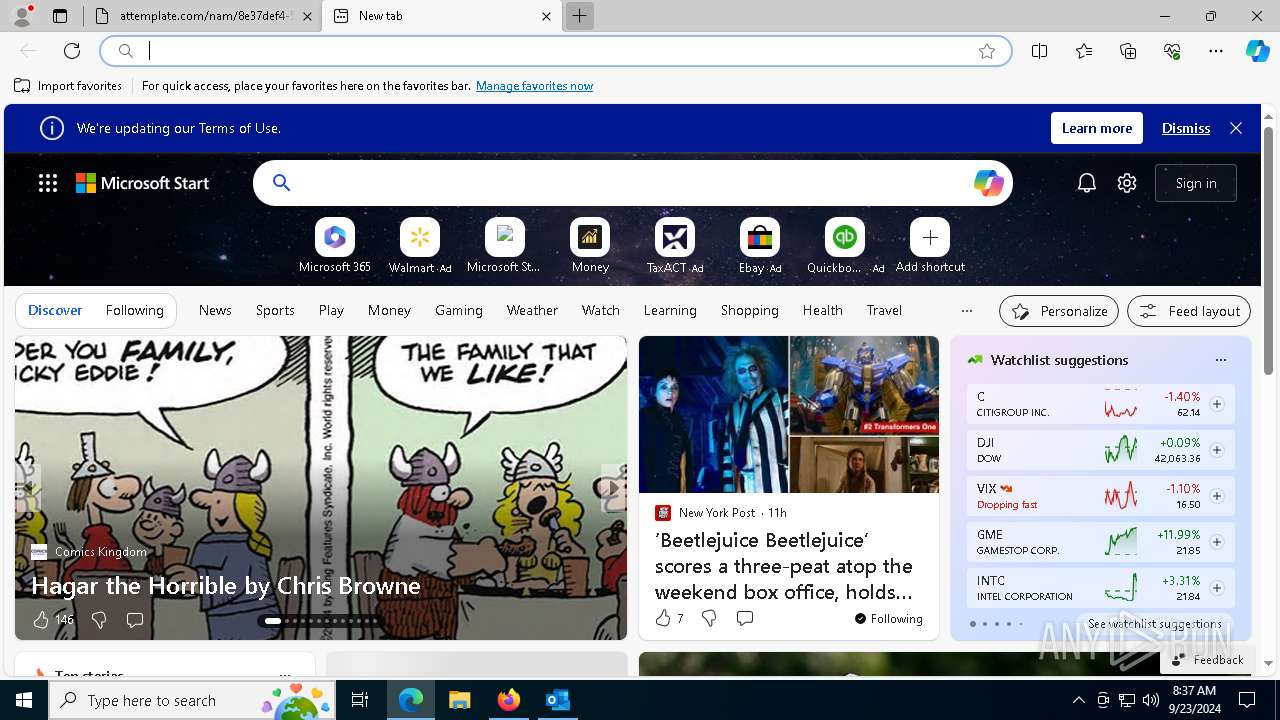This screenshot has height=720, width=1280.
Task: Open Quickbooks ad shortcut
Action: (x=845, y=246)
